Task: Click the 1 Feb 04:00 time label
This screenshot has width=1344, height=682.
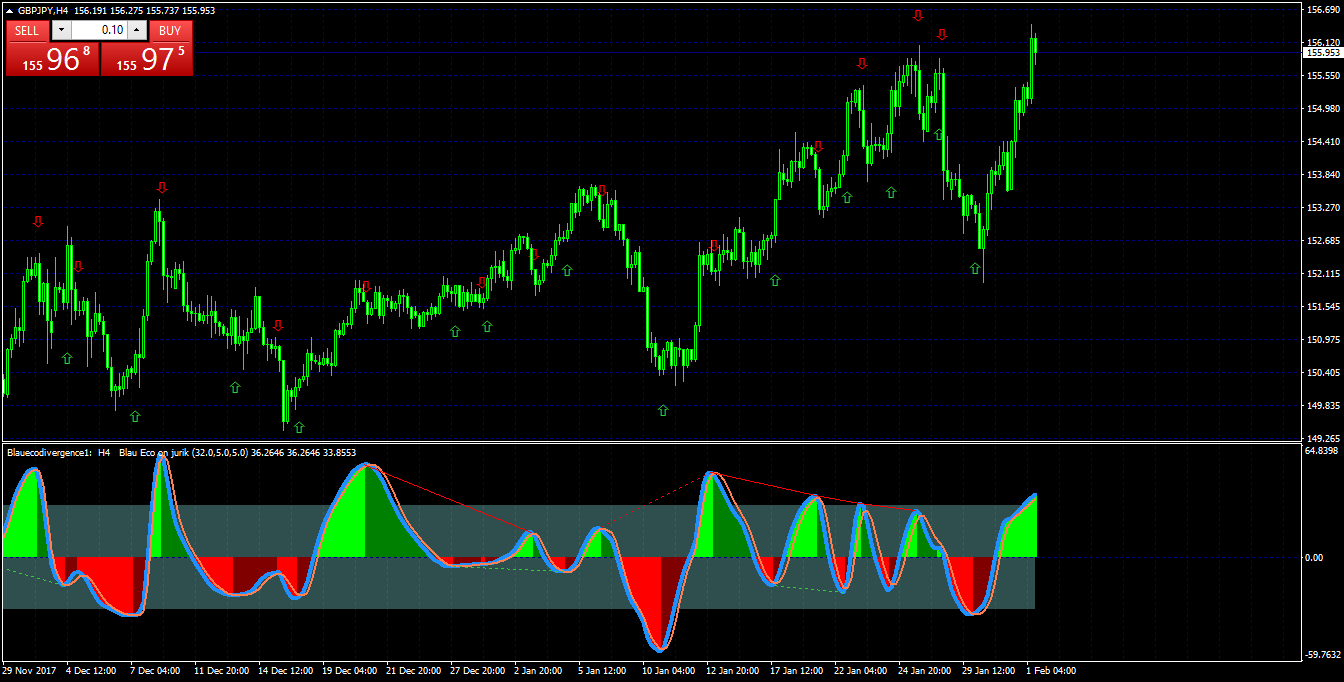Action: click(1049, 671)
